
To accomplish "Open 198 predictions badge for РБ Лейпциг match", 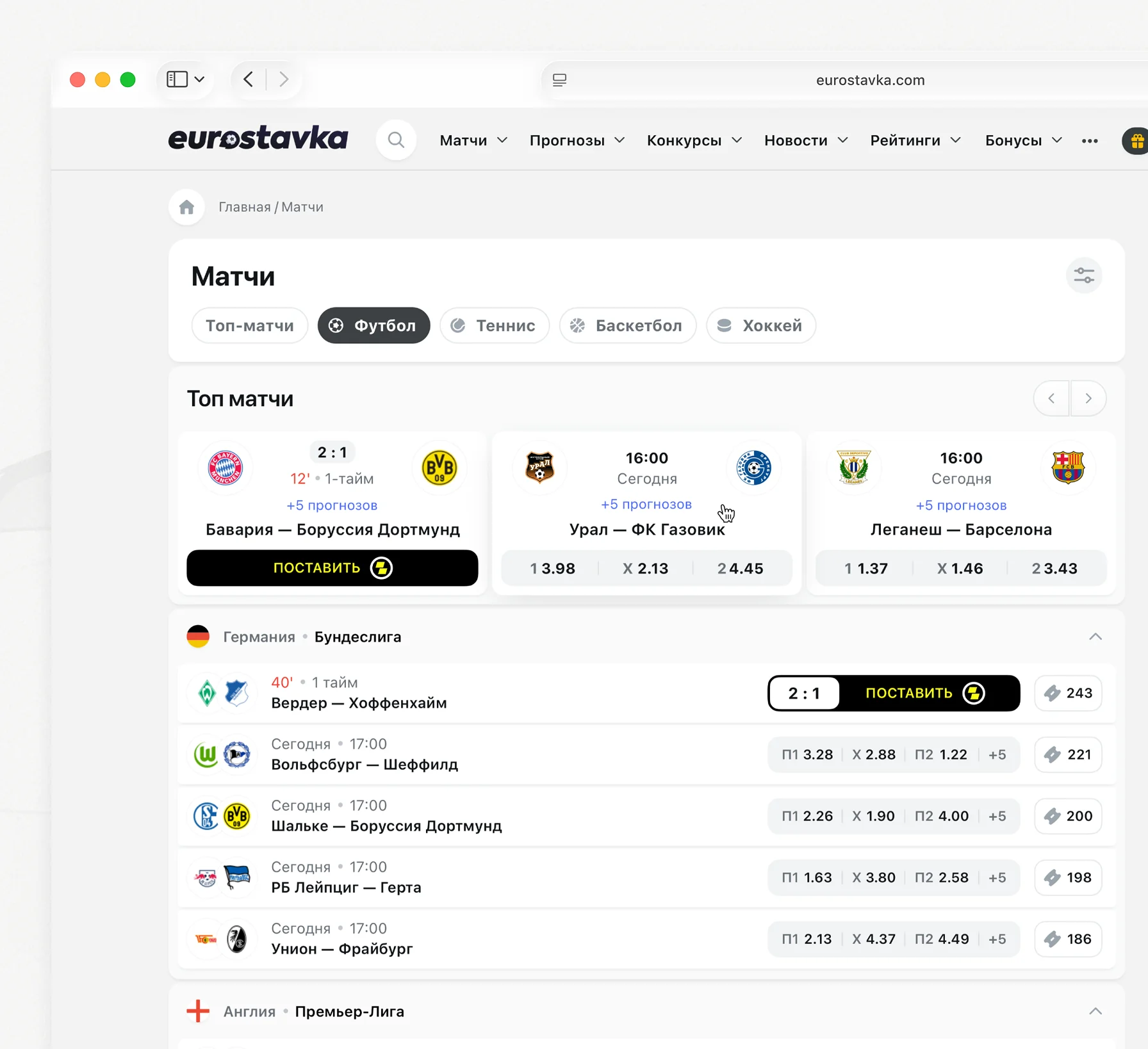I will [1068, 877].
